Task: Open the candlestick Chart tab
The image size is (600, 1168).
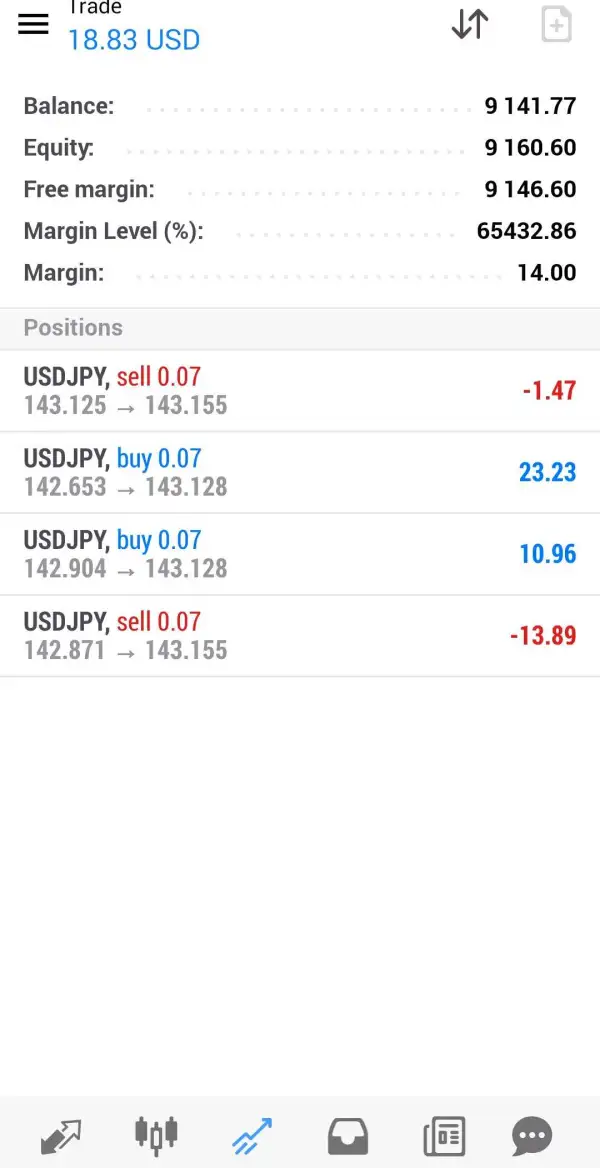Action: 155,1137
